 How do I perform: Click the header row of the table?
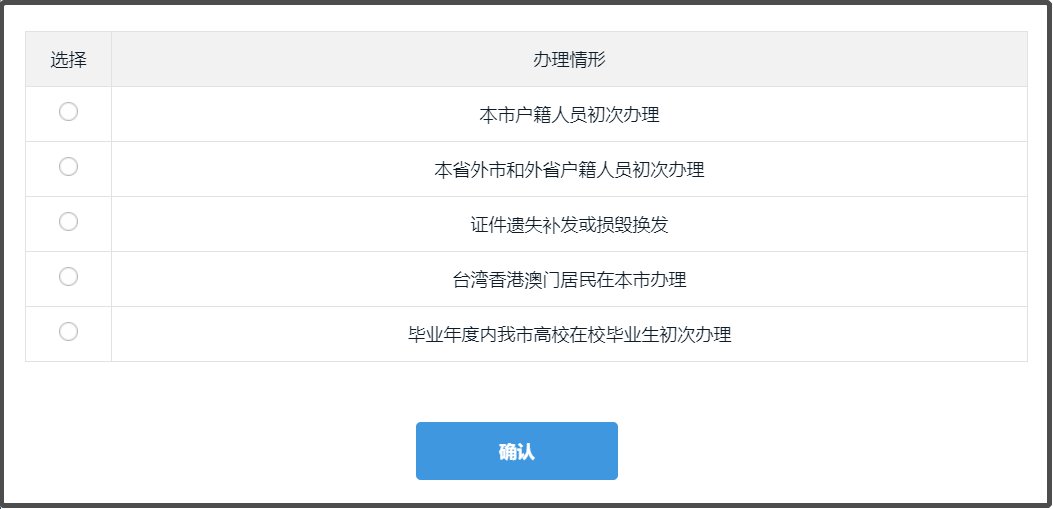(x=526, y=60)
